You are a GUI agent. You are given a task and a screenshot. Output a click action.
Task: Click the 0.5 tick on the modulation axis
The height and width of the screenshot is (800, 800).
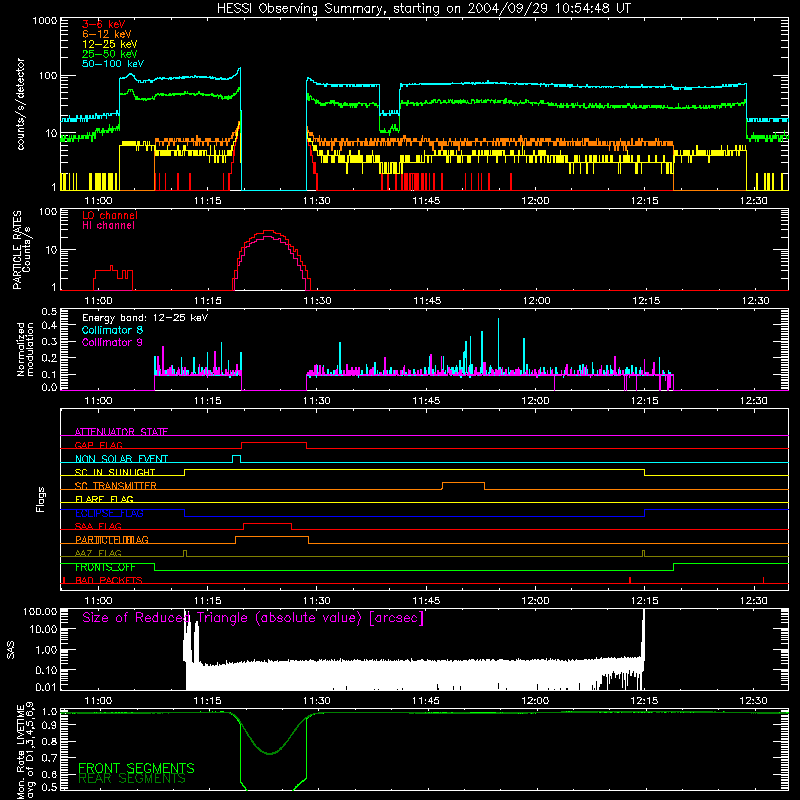[x=49, y=311]
